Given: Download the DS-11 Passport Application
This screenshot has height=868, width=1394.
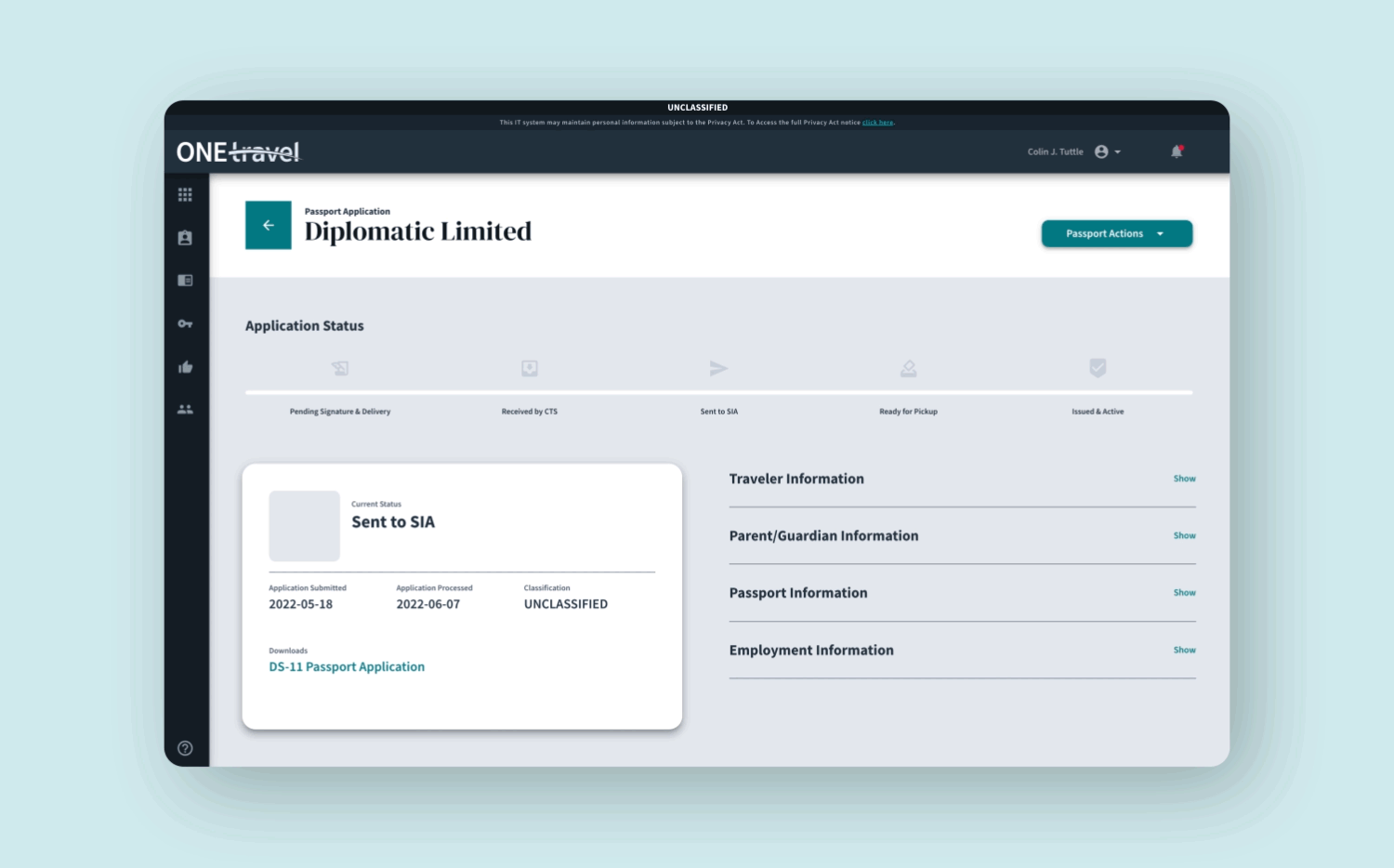Looking at the screenshot, I should coord(347,667).
